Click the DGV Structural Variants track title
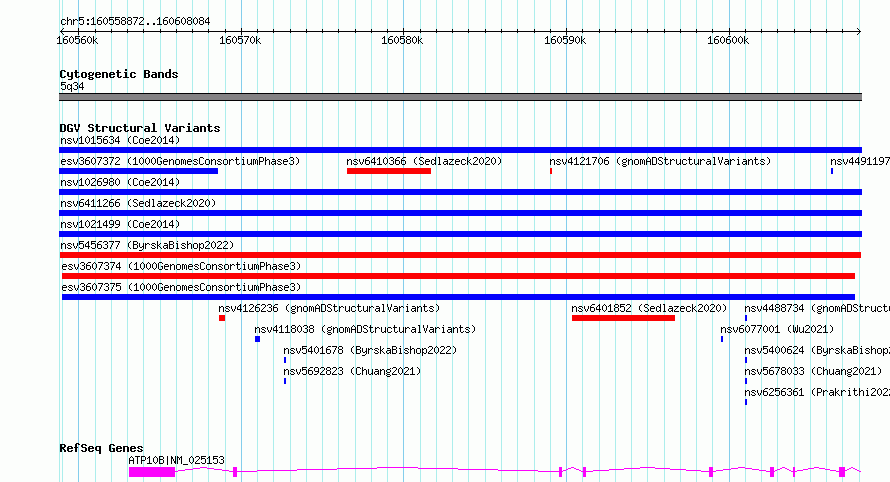890x482 pixels. click(x=140, y=128)
